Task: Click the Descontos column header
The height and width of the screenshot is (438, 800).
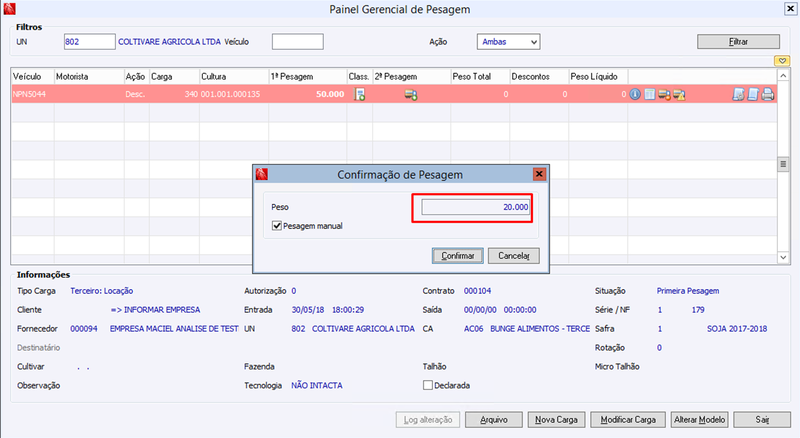Action: [539, 77]
